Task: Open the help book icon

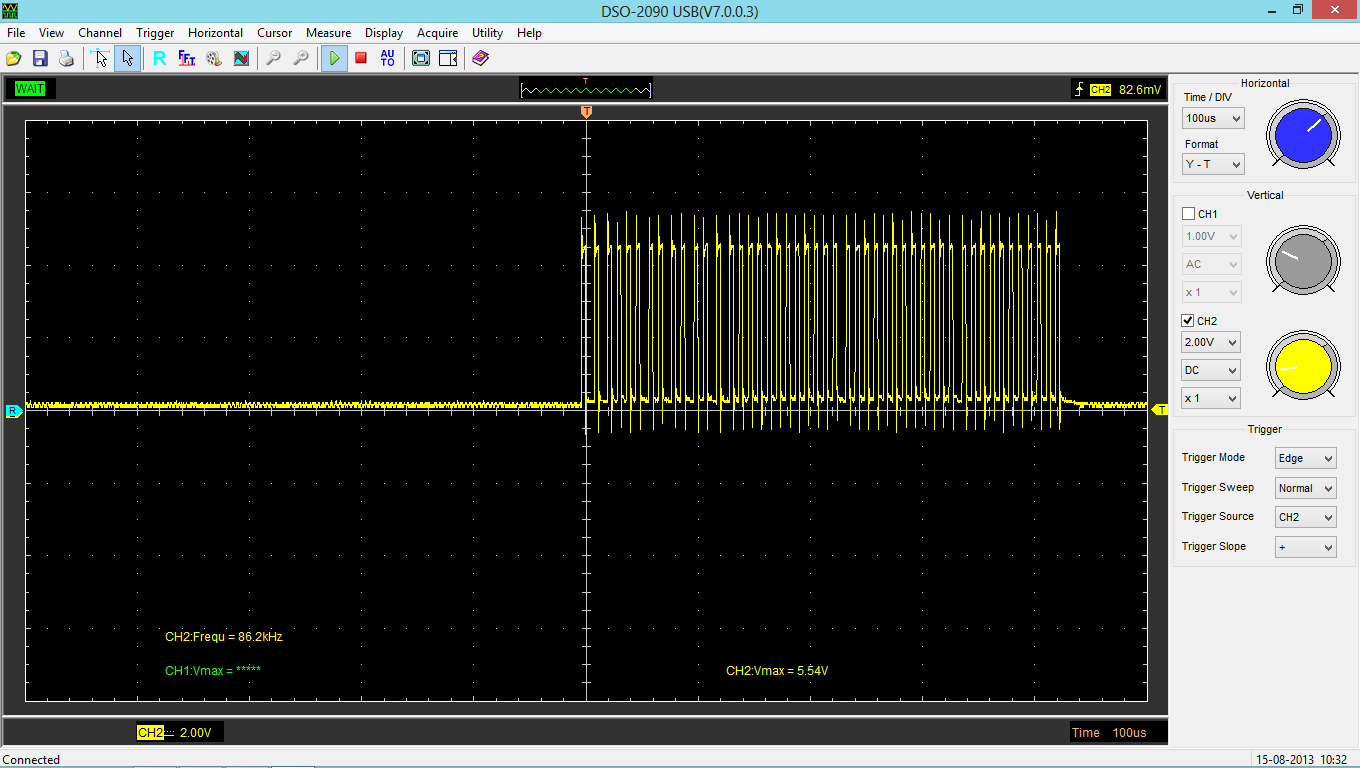Action: point(480,59)
